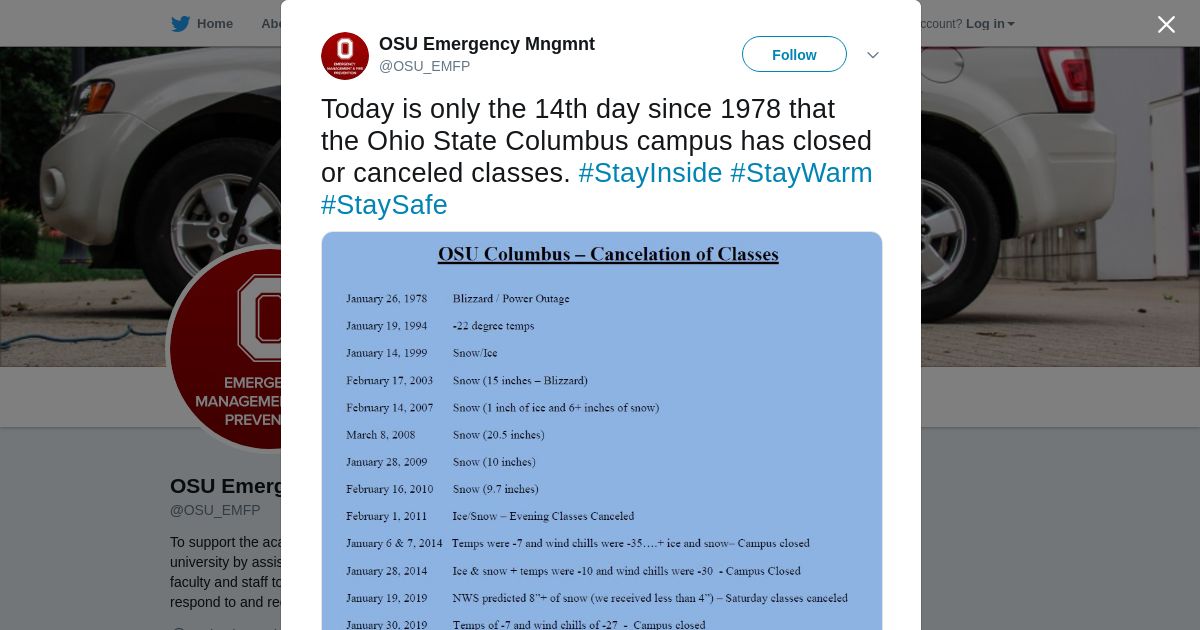
Task: Click the @OSU_EMFP handle under the profile name
Action: coord(215,510)
